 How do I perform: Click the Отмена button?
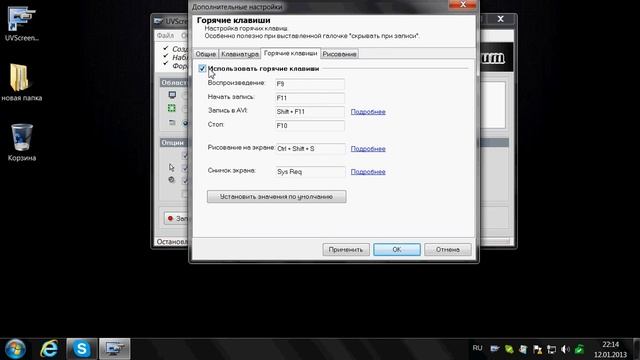click(x=448, y=249)
